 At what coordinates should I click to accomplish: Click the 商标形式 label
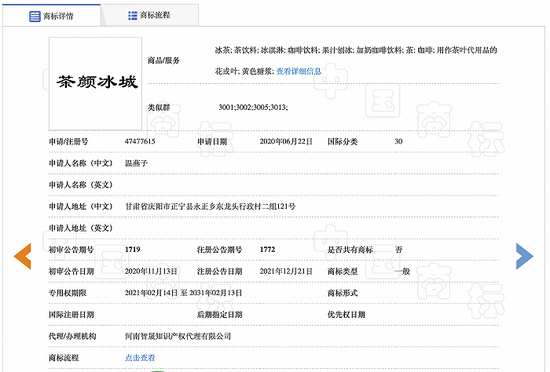click(342, 293)
